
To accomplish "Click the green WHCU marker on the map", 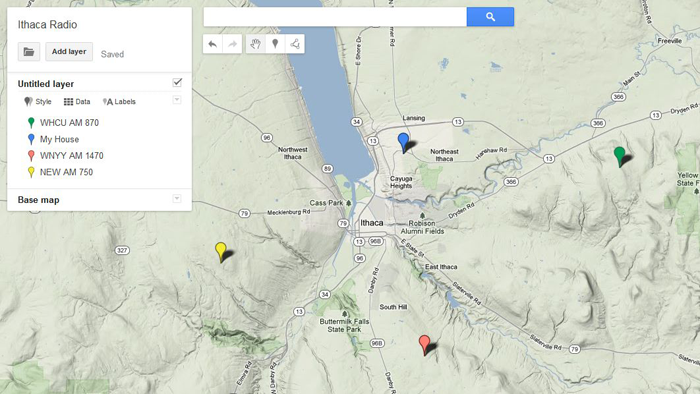I will [x=619, y=156].
